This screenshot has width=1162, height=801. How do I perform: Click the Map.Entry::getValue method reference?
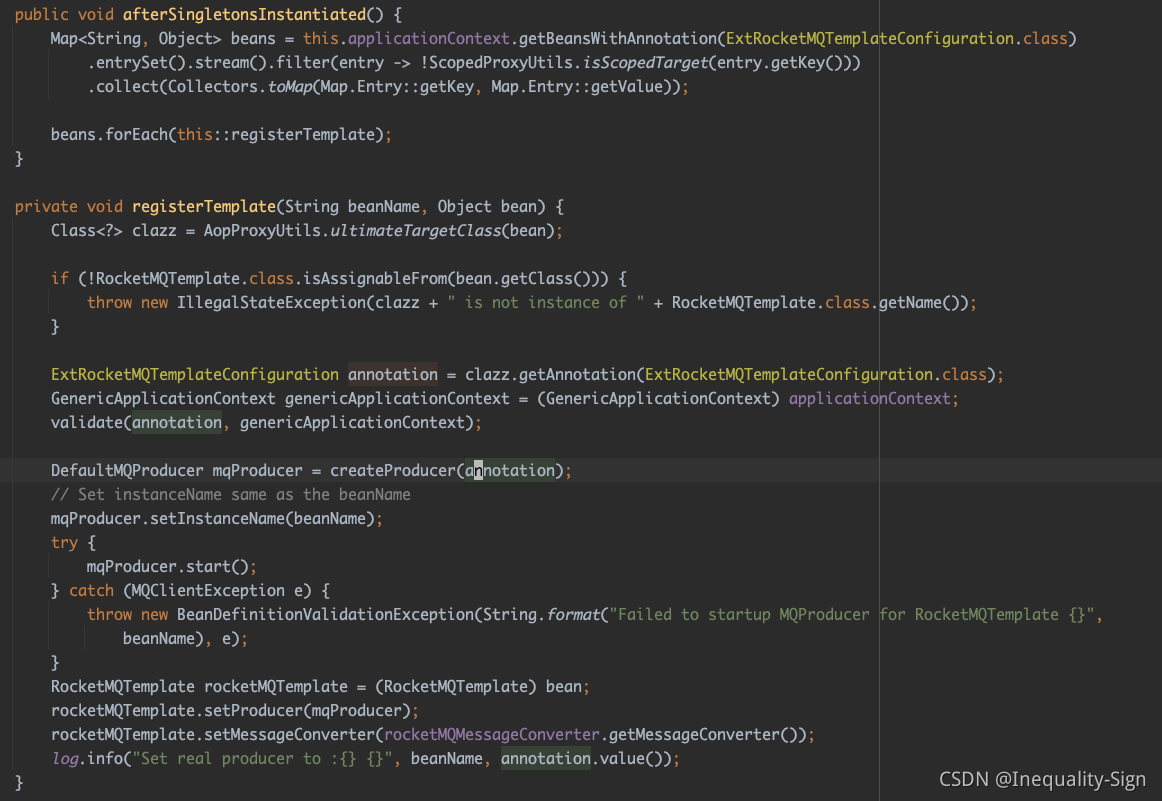point(577,87)
